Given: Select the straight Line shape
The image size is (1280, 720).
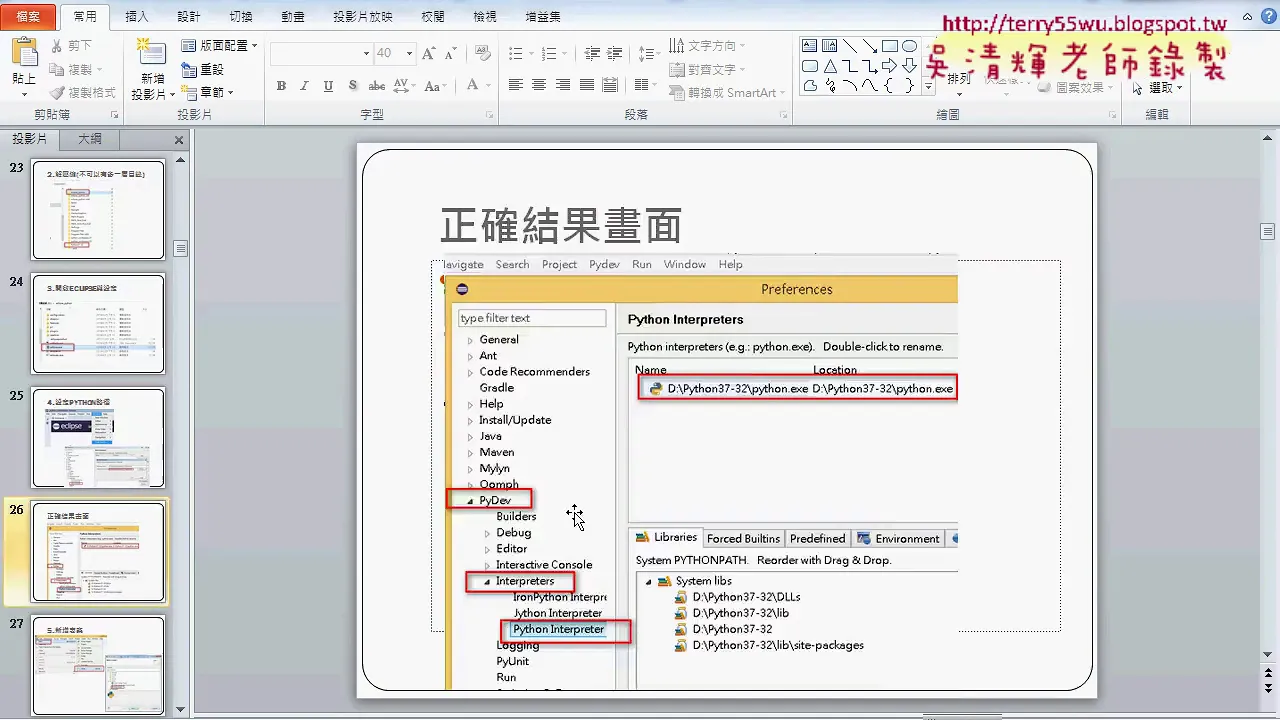Looking at the screenshot, I should (x=849, y=46).
